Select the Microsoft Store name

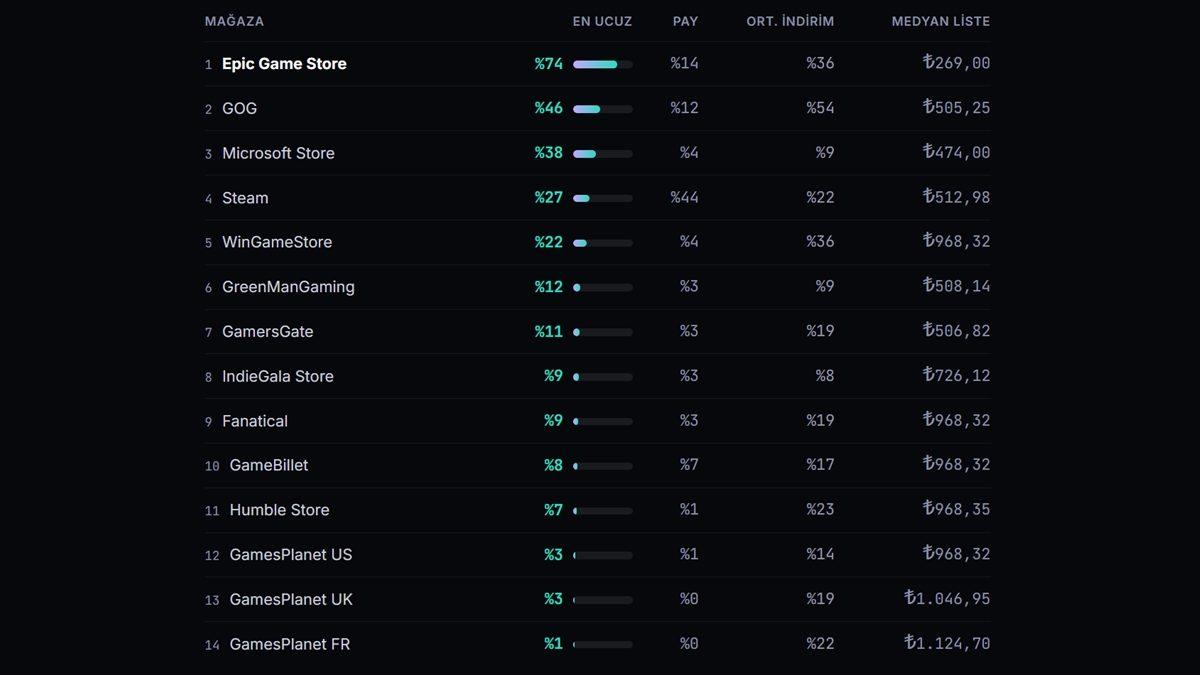(278, 153)
